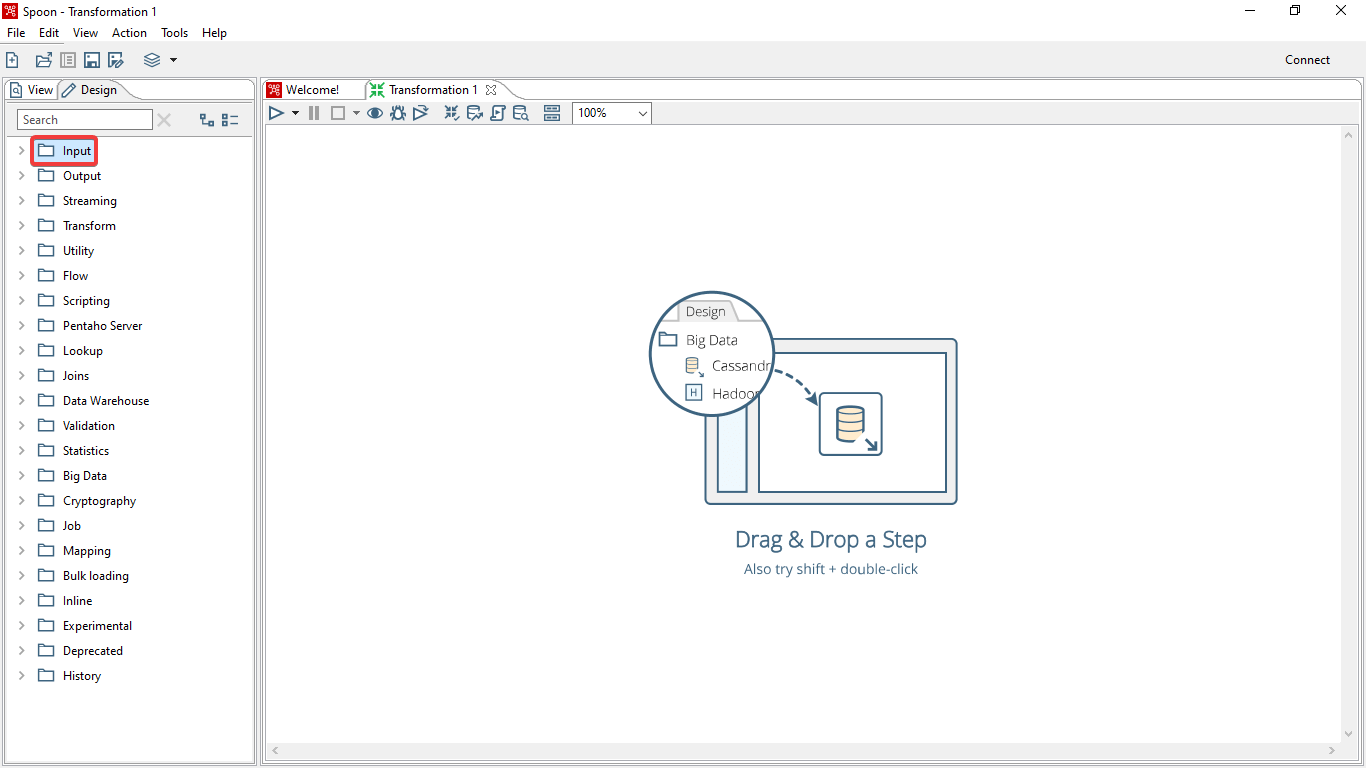Click the Open file toolbar icon
1366x768 pixels.
coord(44,60)
